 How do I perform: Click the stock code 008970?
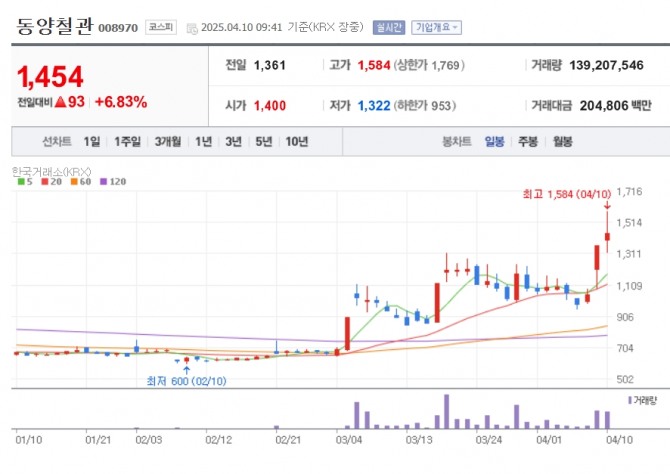coord(118,28)
